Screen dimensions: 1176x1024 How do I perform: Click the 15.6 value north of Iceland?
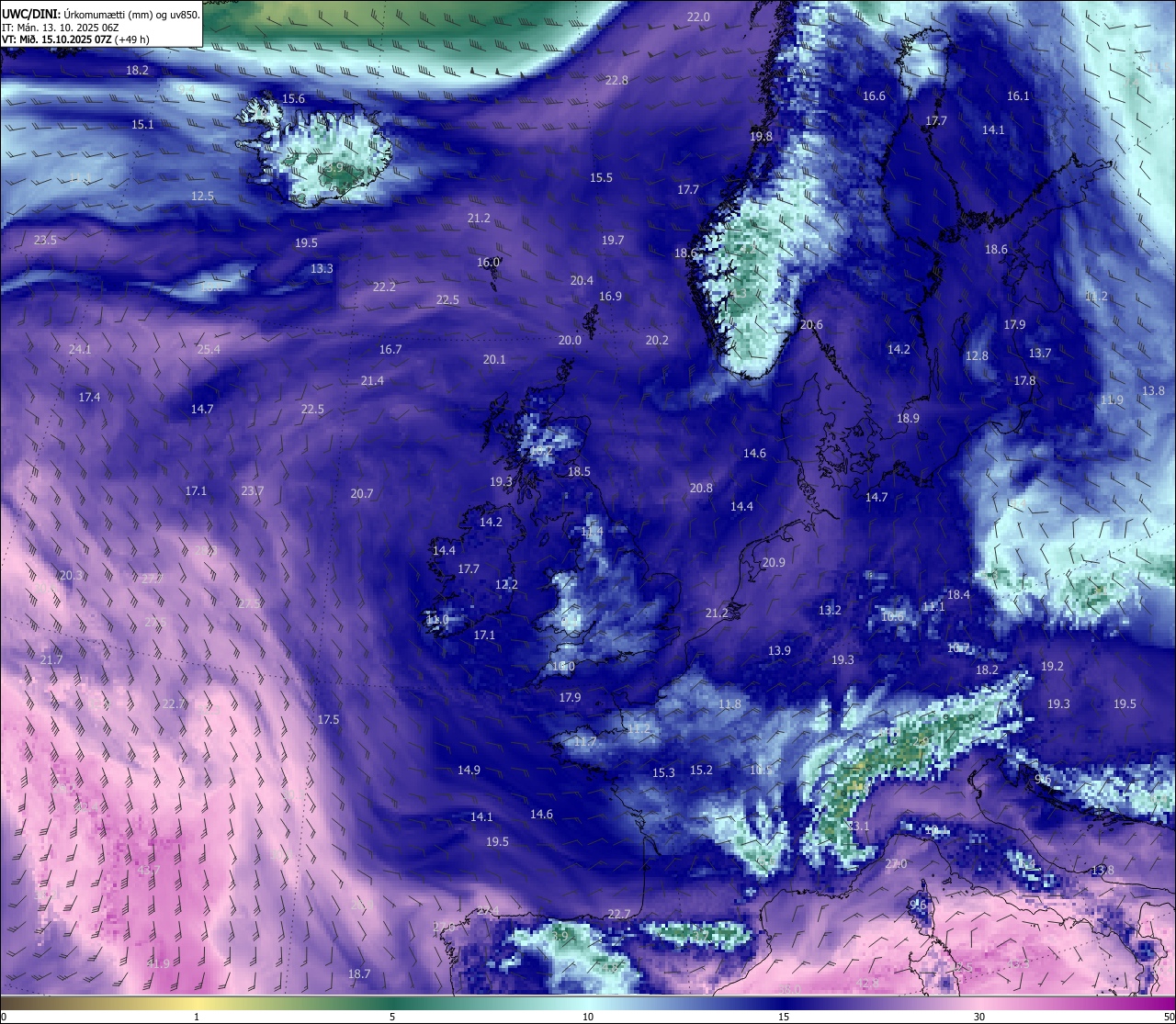293,98
